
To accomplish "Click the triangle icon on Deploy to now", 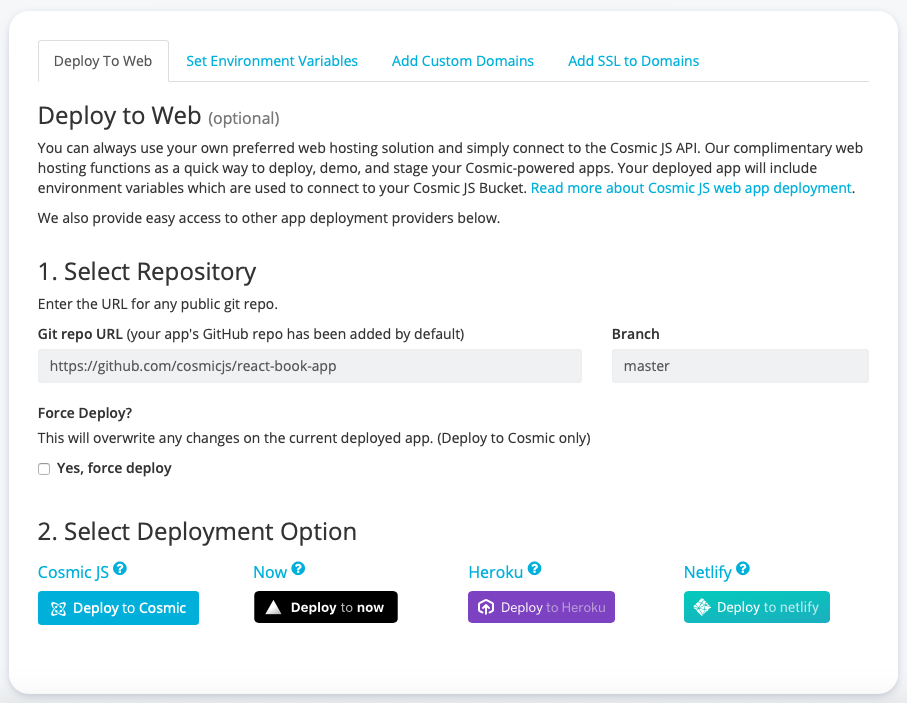I will (274, 606).
